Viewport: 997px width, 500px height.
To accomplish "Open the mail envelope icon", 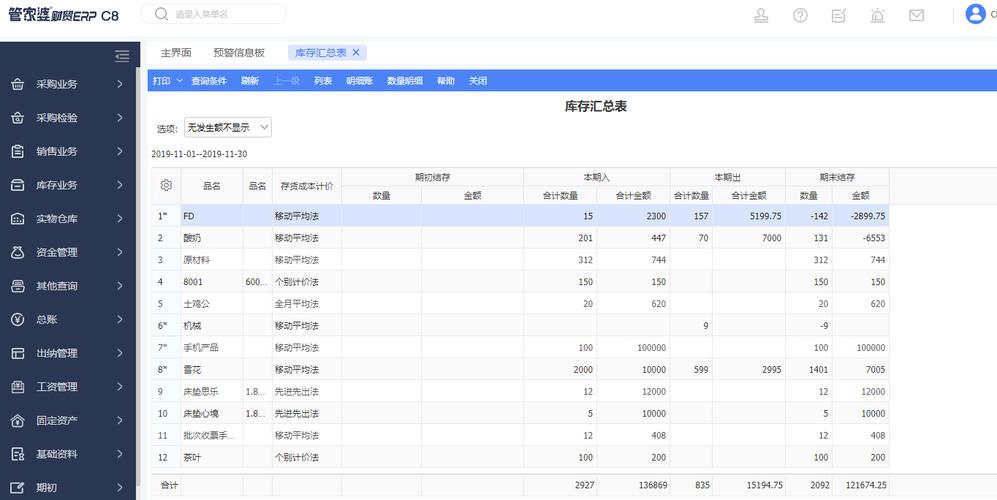I will point(916,15).
